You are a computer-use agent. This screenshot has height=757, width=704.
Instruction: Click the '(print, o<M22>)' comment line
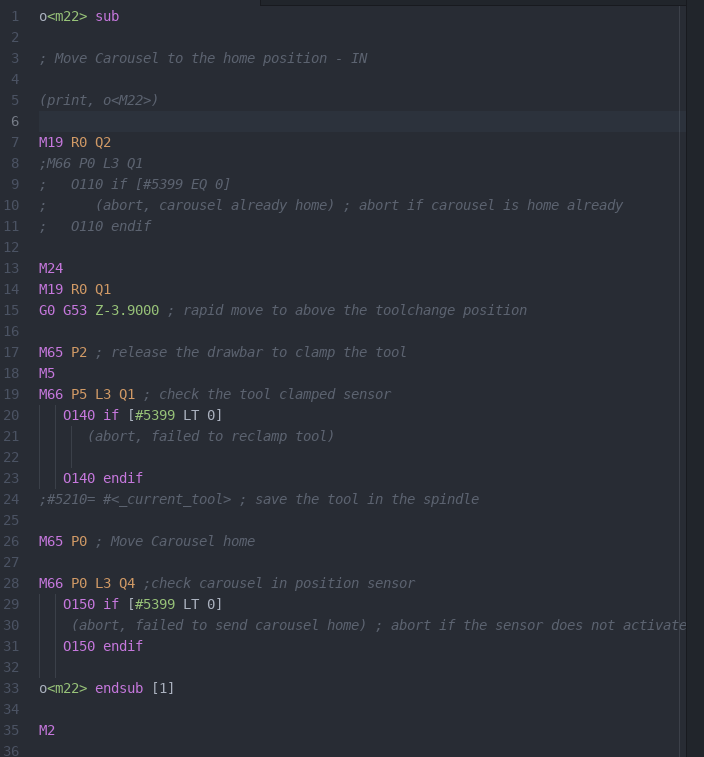[x=99, y=100]
